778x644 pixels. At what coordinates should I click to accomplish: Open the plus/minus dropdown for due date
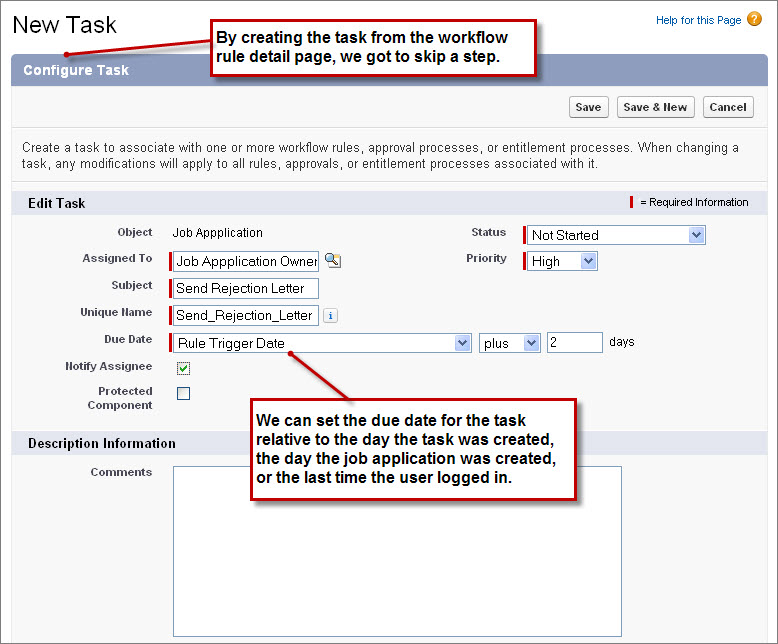pyautogui.click(x=509, y=343)
